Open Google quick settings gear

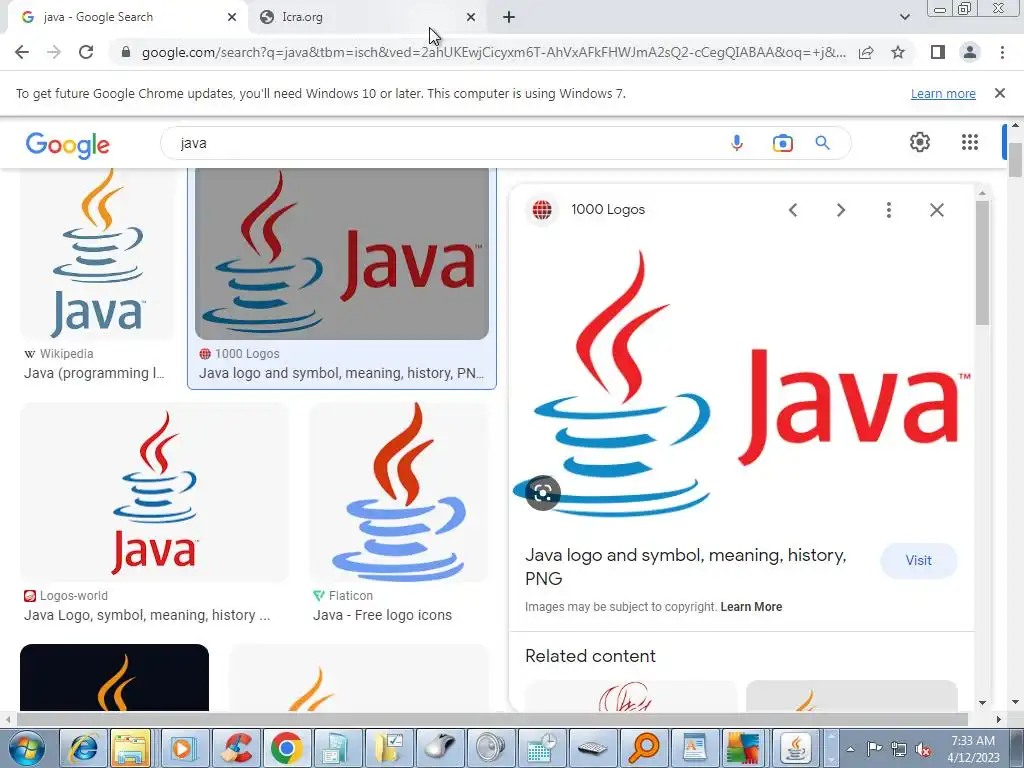[920, 142]
